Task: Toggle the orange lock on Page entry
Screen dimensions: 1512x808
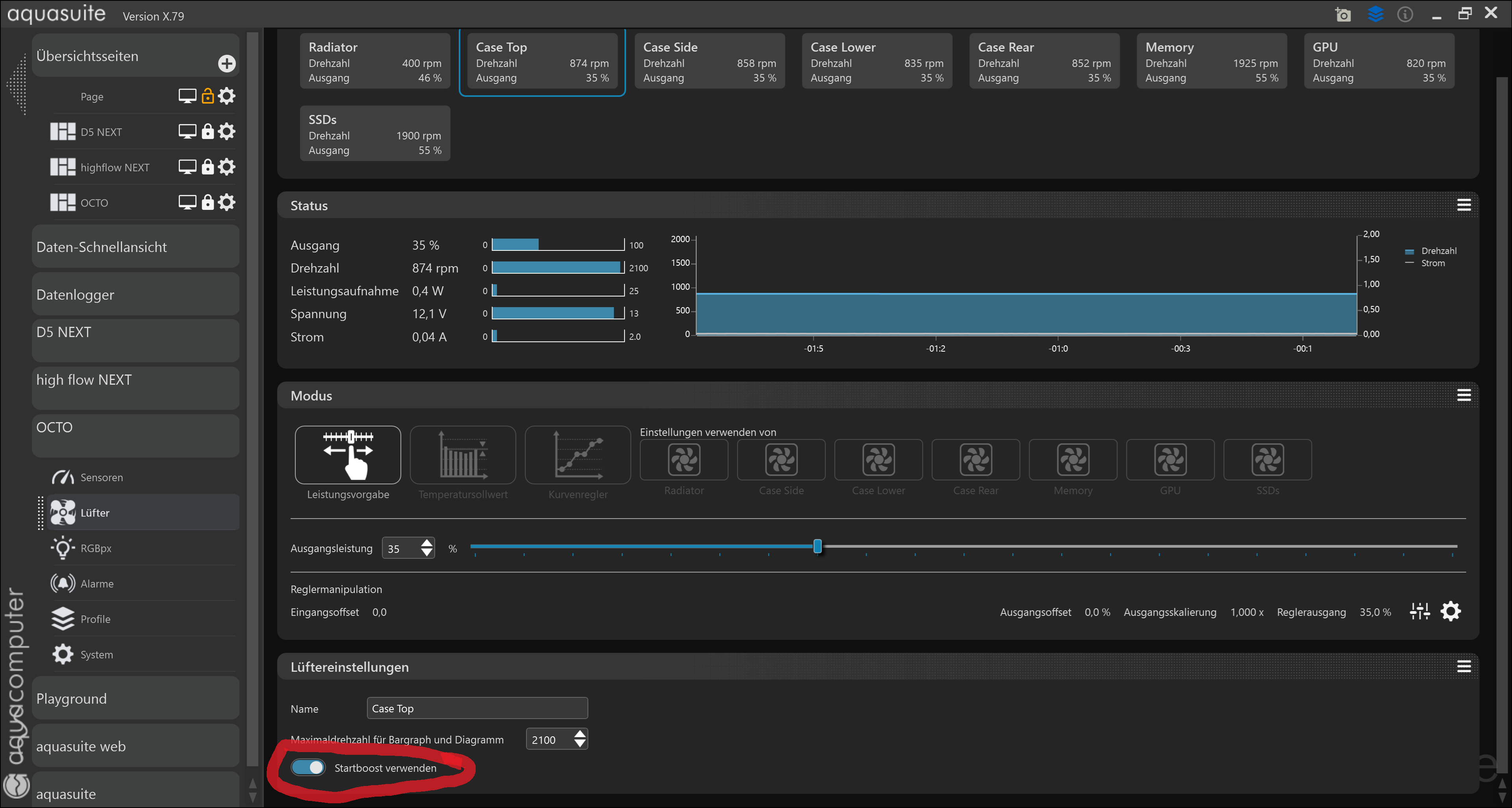Action: [207, 96]
